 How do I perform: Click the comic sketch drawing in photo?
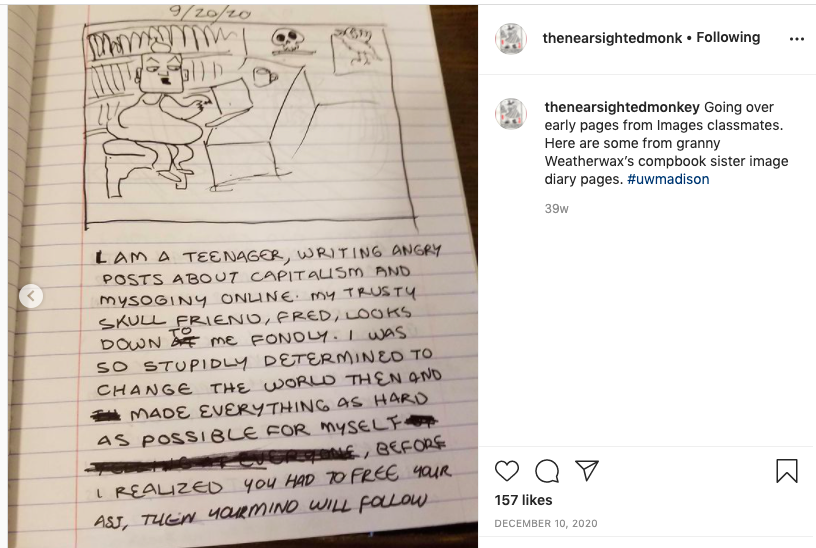(250, 125)
